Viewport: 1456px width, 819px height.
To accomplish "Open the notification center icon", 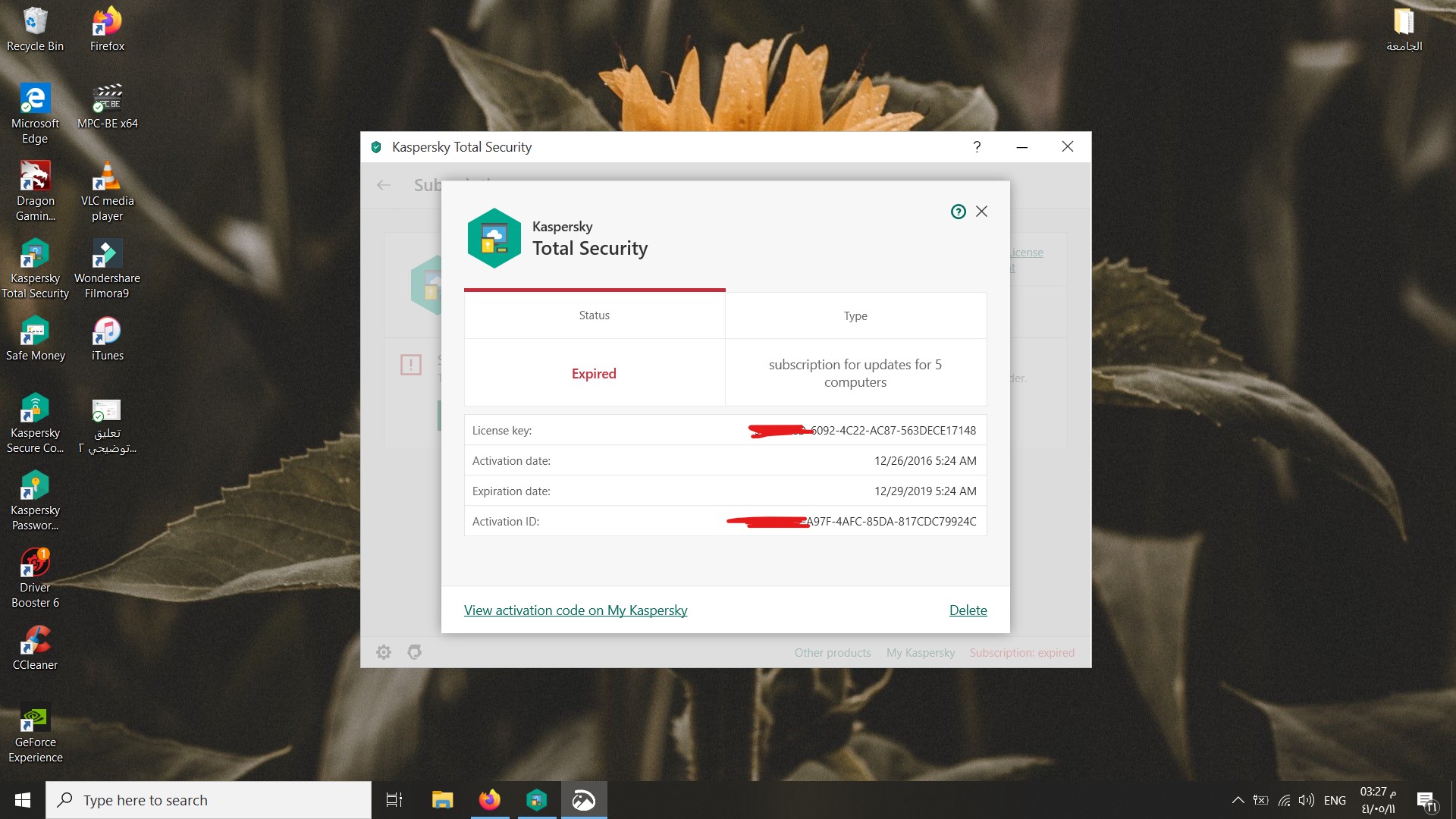I will (1426, 801).
